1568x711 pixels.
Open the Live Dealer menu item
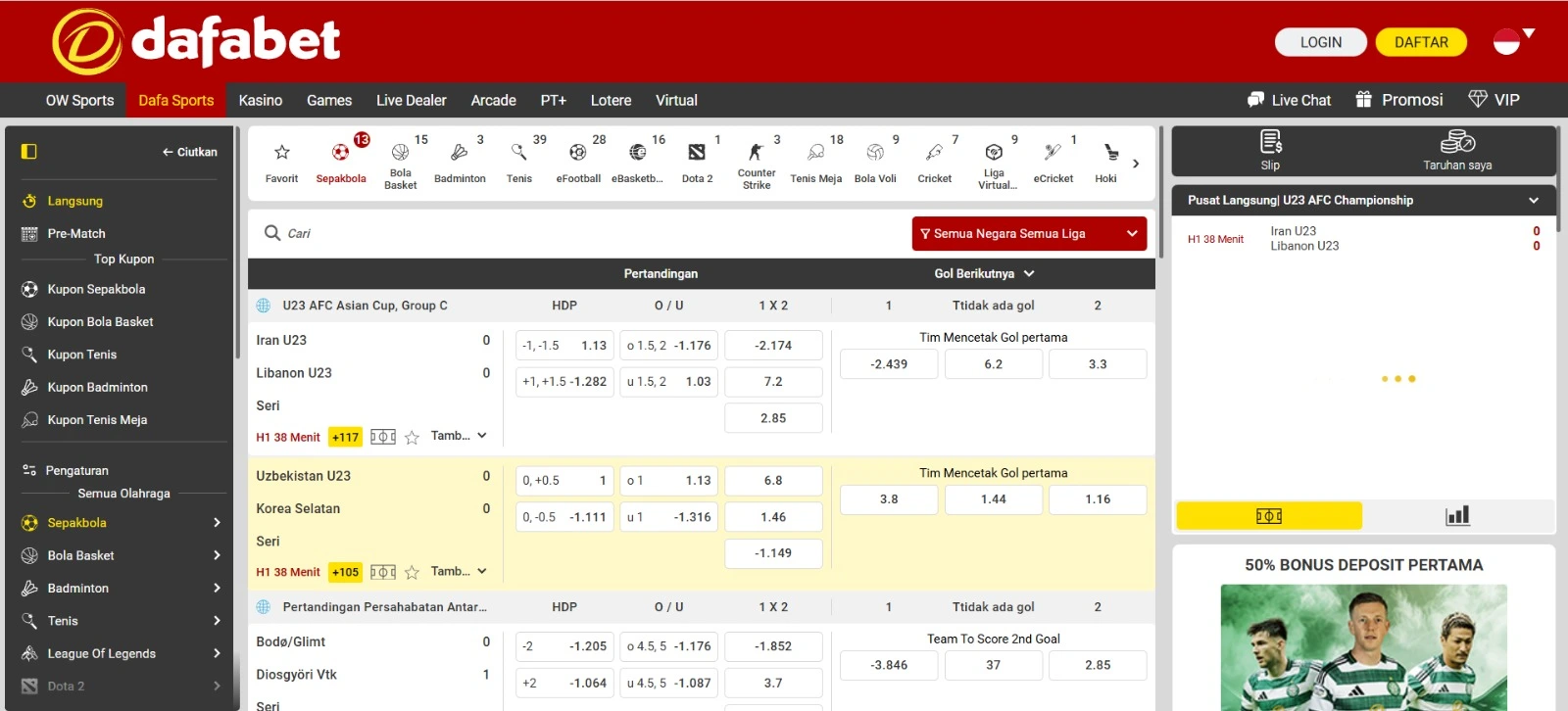[x=411, y=100]
